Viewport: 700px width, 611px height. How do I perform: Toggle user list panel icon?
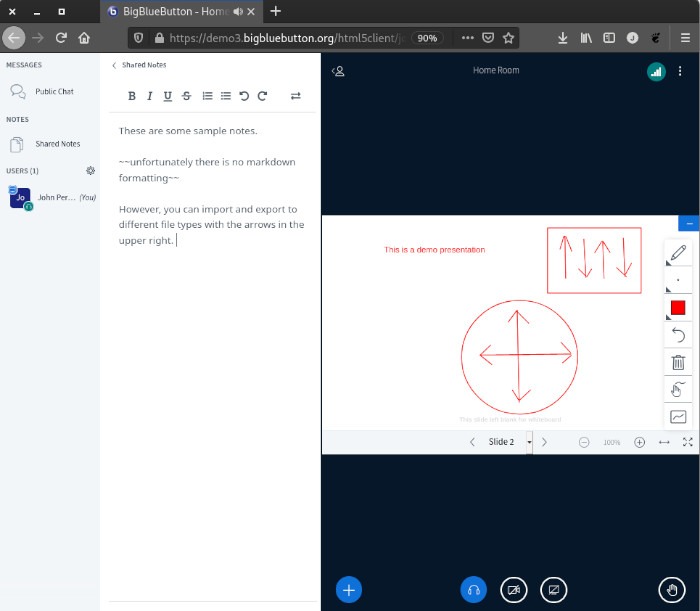[338, 71]
